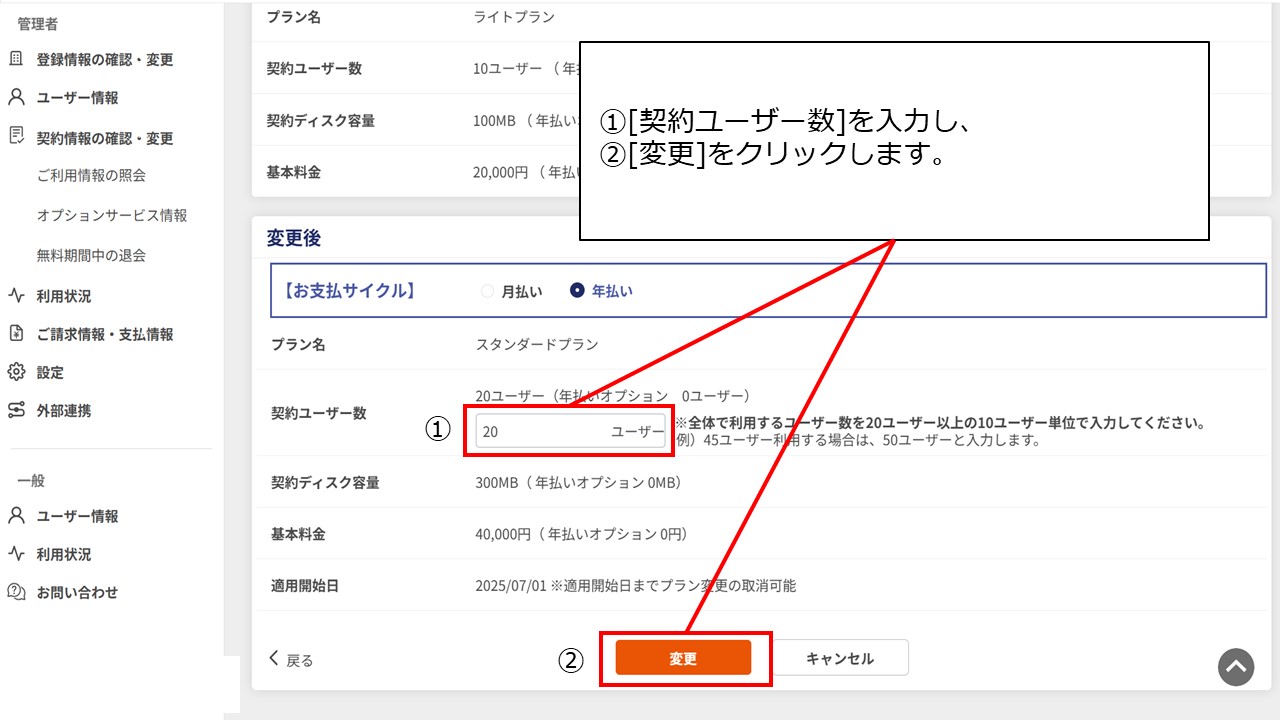Click the スタンダードプラン plan name text
The height and width of the screenshot is (720, 1280).
(537, 345)
